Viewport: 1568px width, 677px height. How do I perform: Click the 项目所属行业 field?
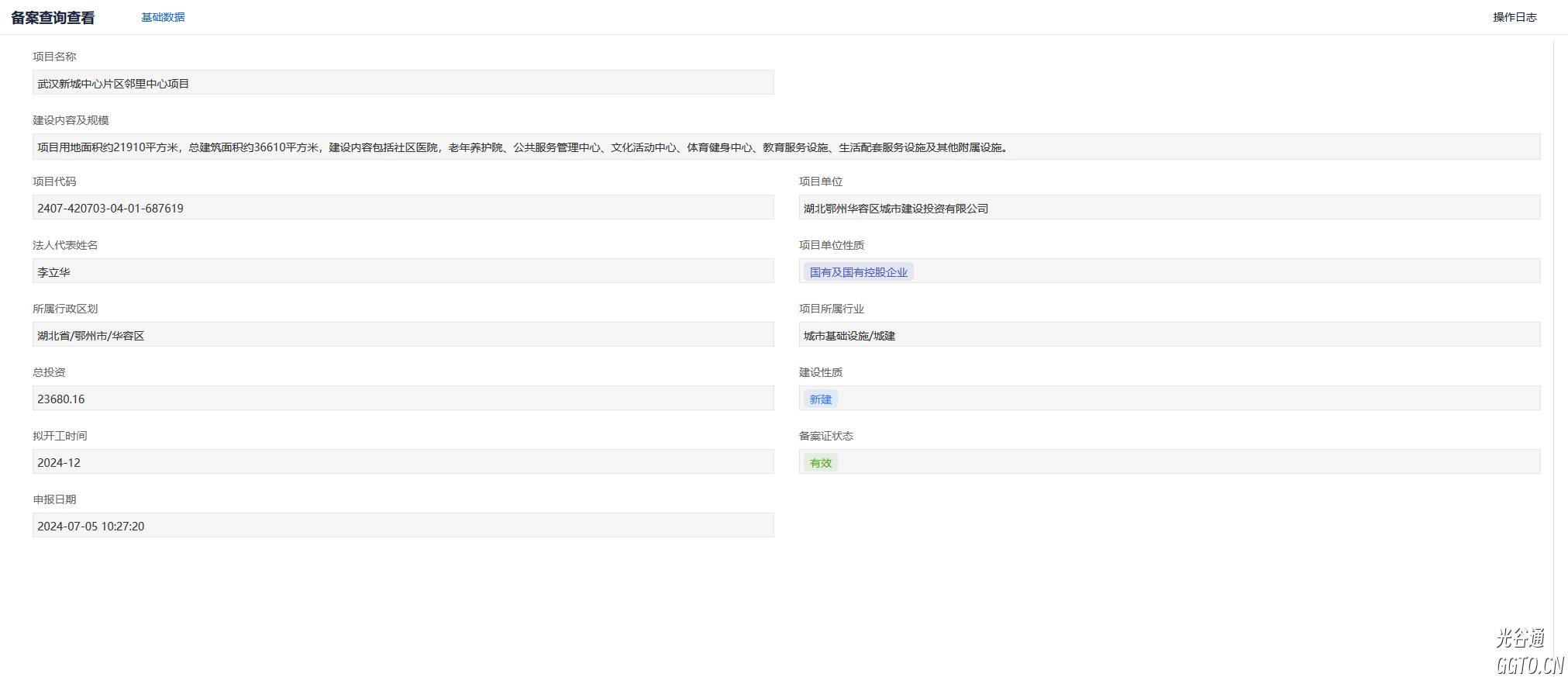(1169, 335)
